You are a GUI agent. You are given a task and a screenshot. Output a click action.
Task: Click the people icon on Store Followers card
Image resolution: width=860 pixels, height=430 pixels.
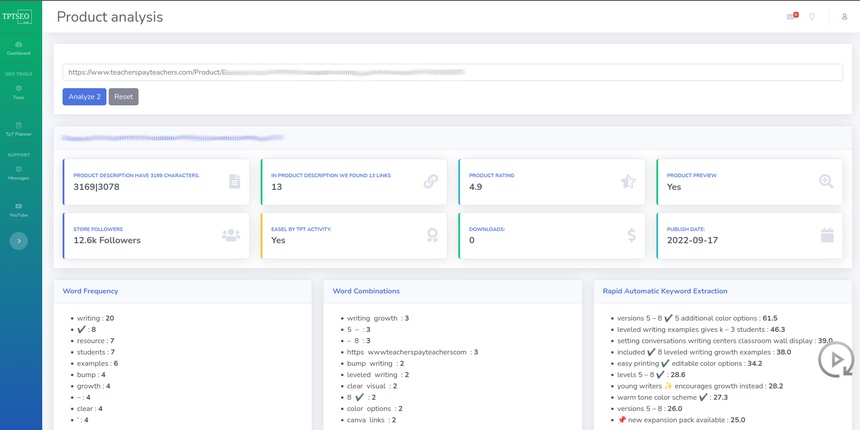pyautogui.click(x=231, y=235)
